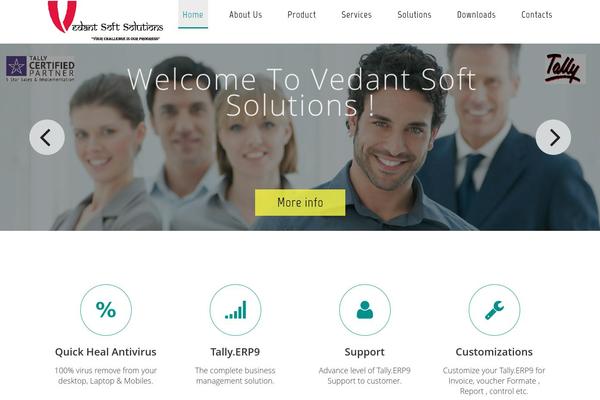600x400 pixels.
Task: Click the signal bars icon above Tally.ERP9
Action: 235,310
